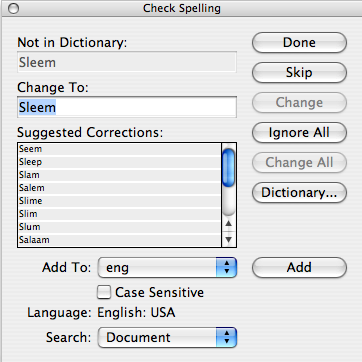This screenshot has width=362, height=362.
Task: Click the suggestions scrollbar down arrow
Action: click(x=229, y=239)
